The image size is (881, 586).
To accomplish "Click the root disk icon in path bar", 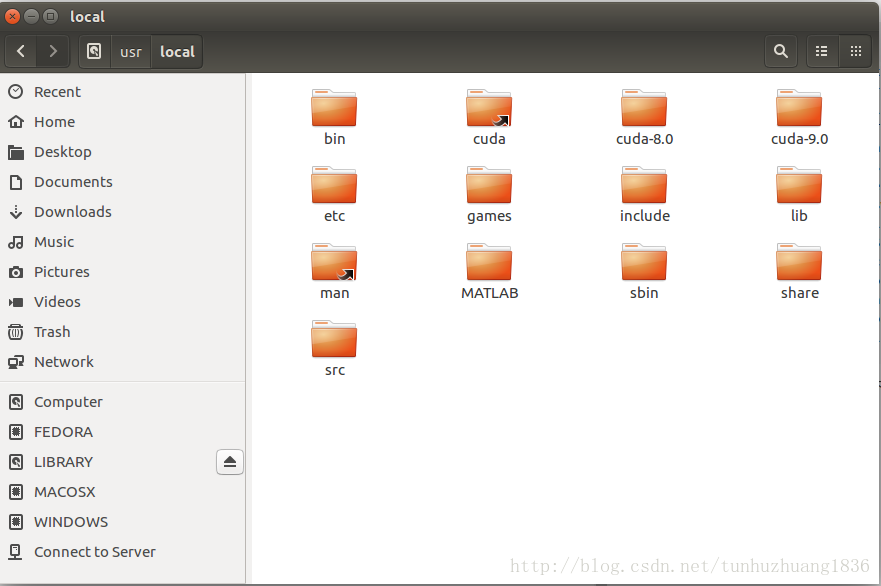I will pos(94,52).
